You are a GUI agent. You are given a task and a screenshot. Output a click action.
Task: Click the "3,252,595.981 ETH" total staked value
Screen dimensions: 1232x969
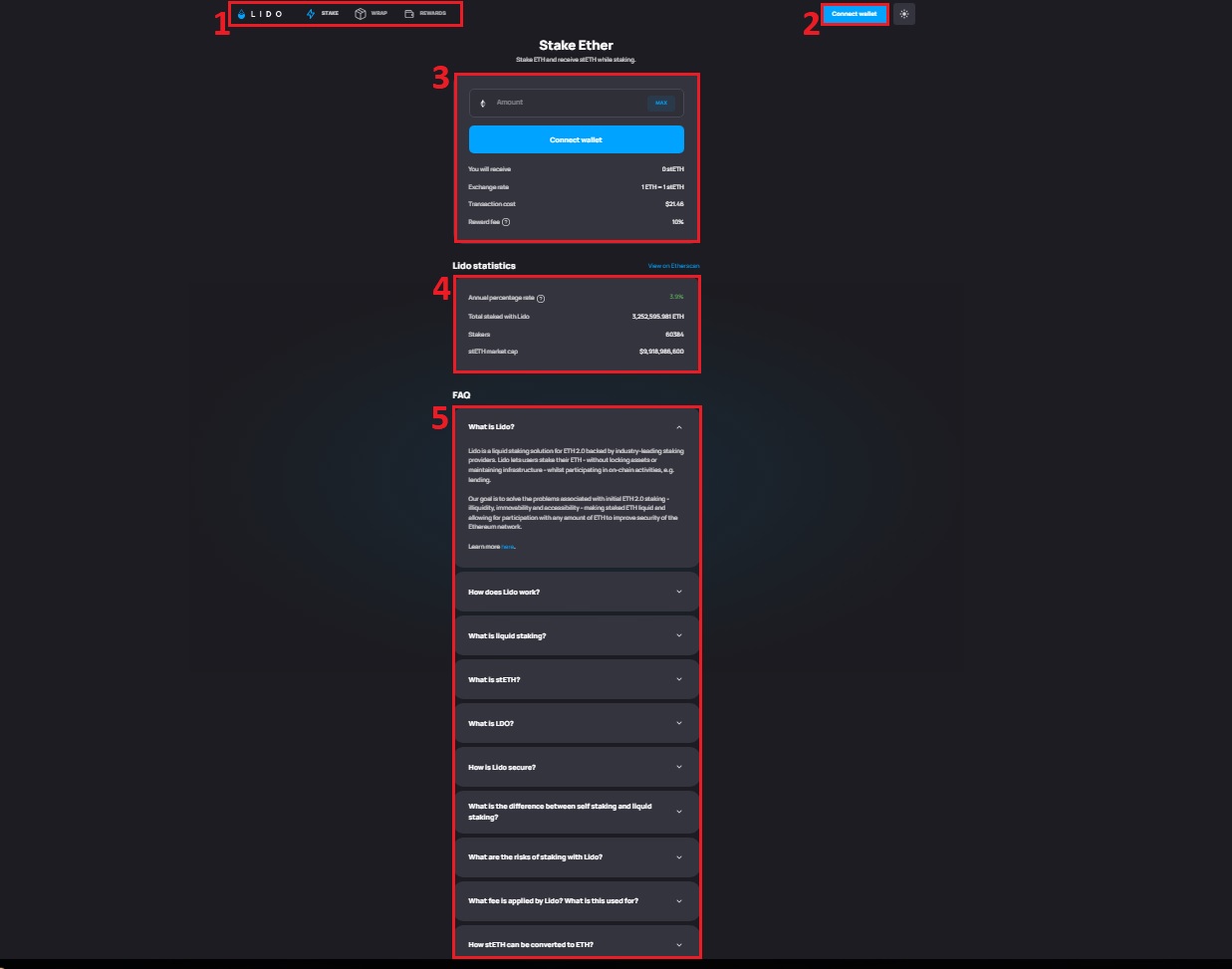(658, 317)
